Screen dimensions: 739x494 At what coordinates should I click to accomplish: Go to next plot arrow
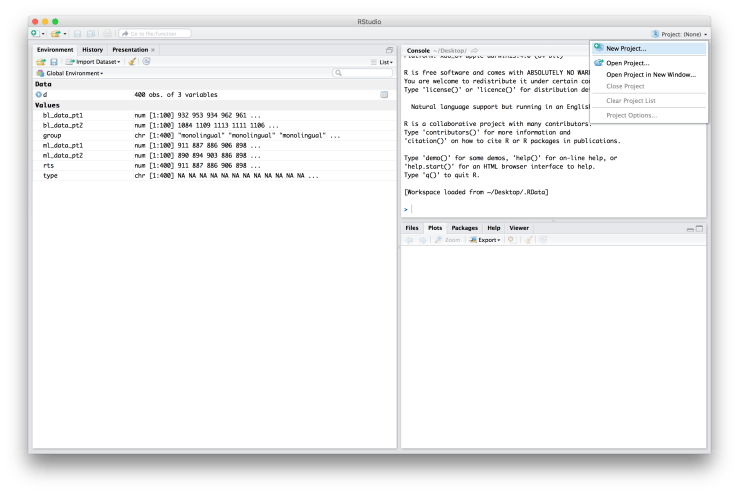[423, 240]
